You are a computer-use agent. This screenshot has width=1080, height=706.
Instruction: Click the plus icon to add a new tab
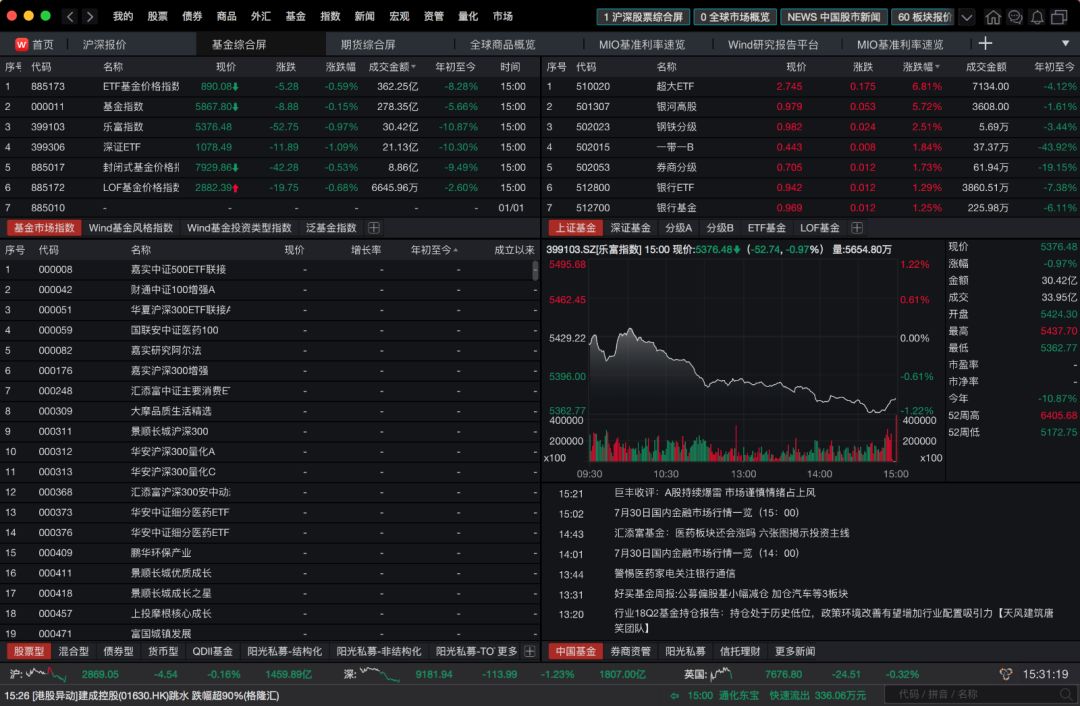coord(983,44)
